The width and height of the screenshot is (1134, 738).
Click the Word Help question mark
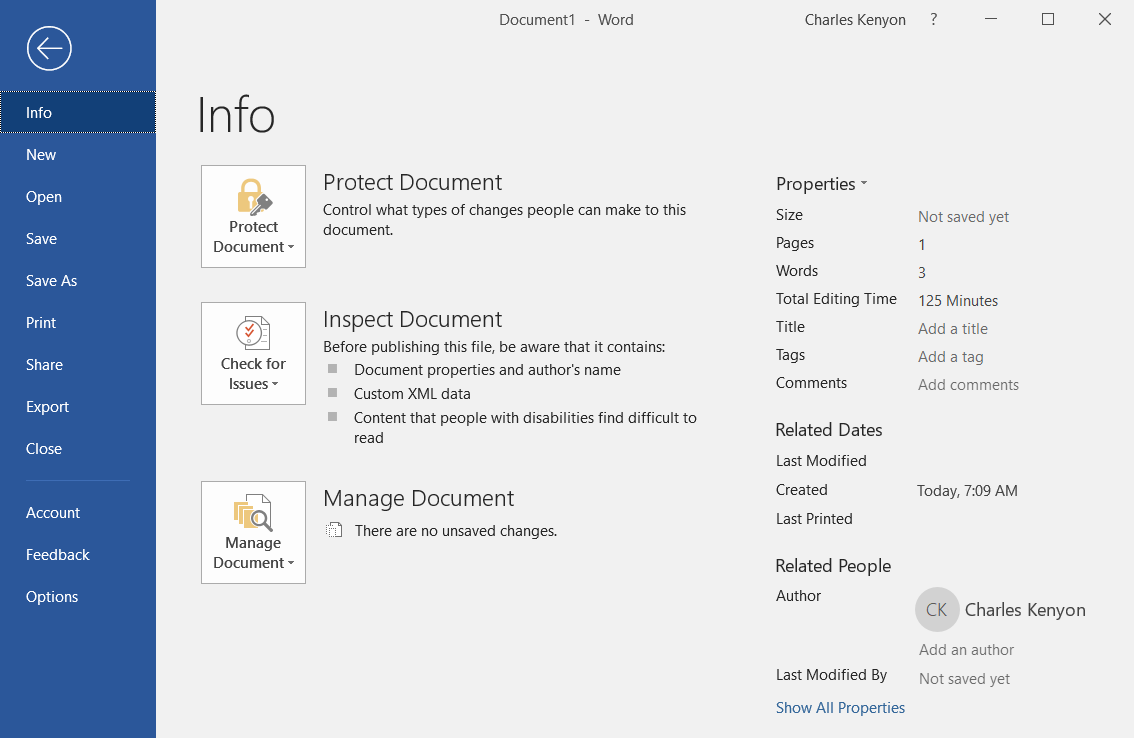[934, 20]
